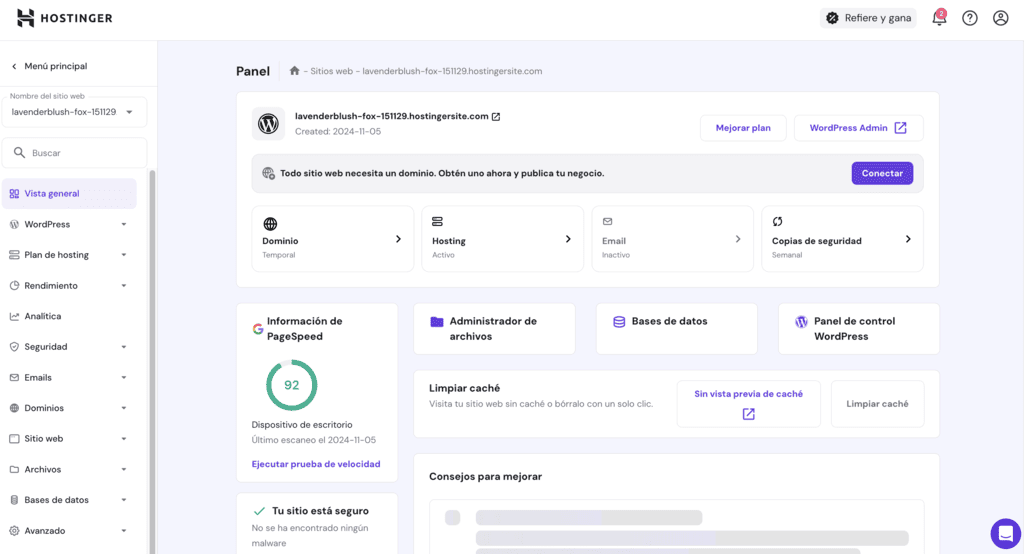The height and width of the screenshot is (554, 1024).
Task: Expand the Archivos section arrow
Action: [x=123, y=469]
